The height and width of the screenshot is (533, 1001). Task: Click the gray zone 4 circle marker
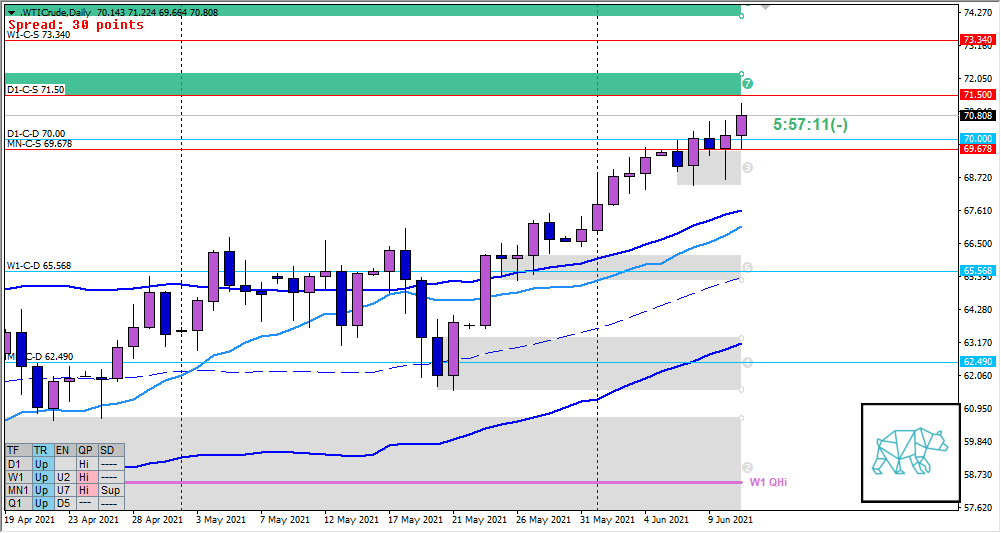pyautogui.click(x=747, y=362)
